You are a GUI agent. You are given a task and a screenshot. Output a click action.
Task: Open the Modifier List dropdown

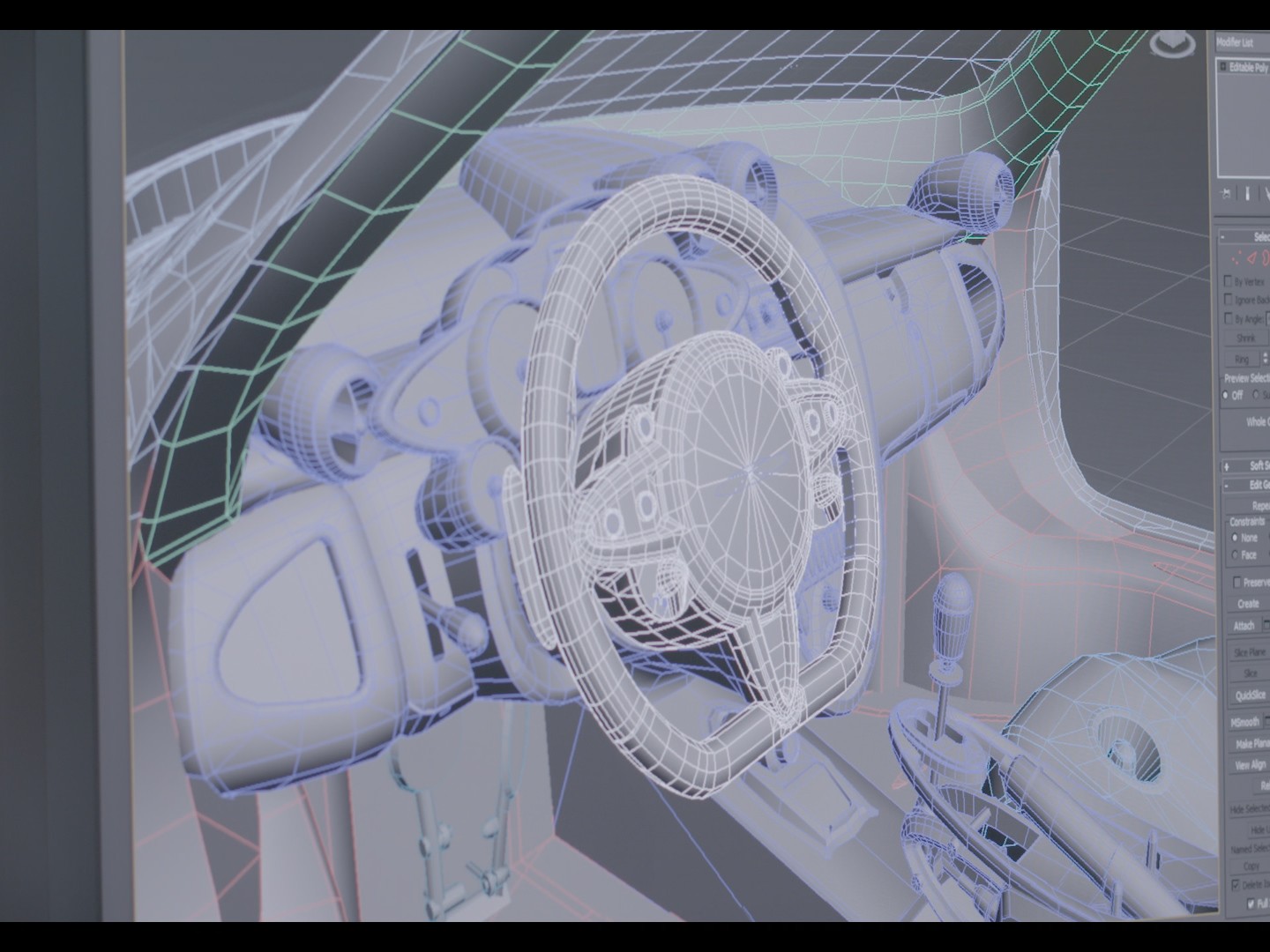[x=1243, y=42]
